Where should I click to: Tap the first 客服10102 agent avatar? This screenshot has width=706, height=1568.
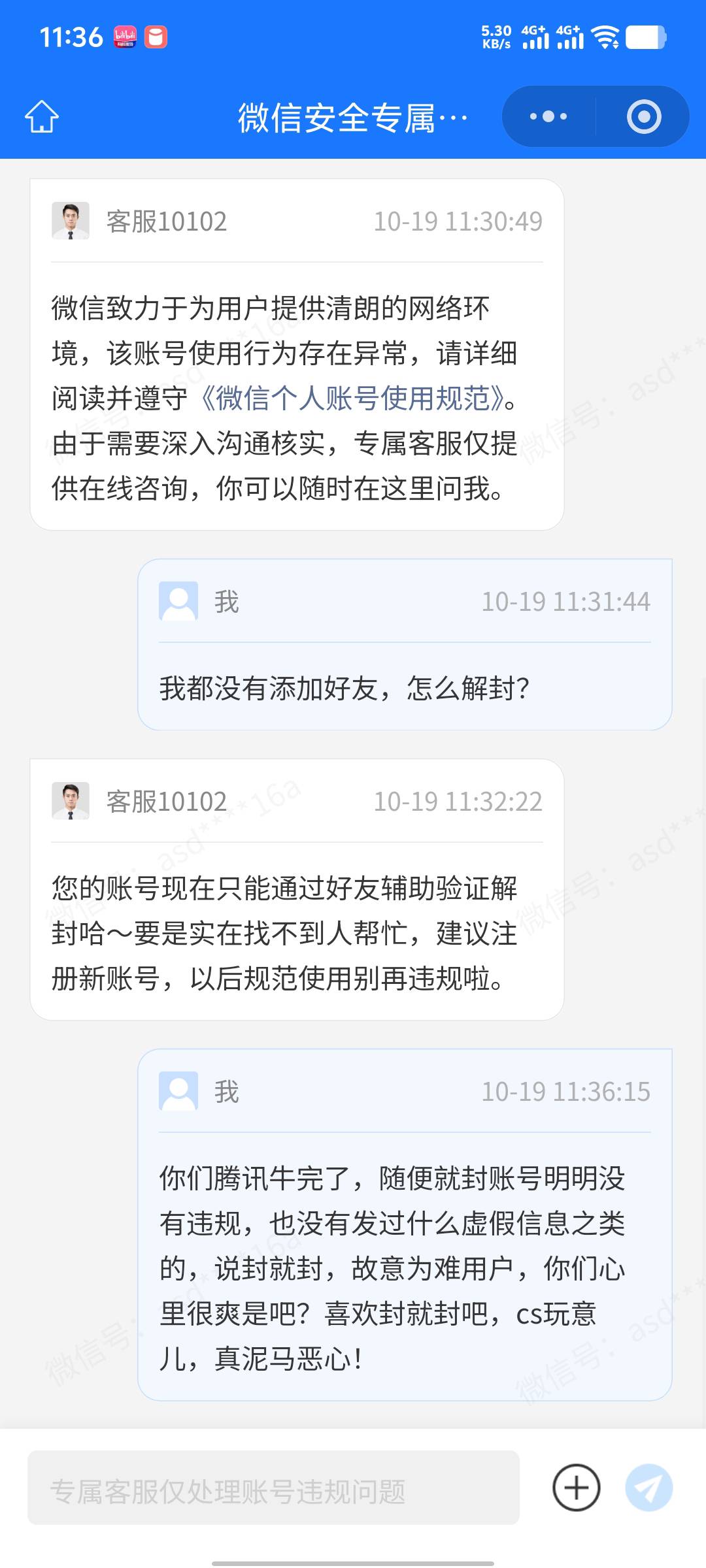[x=71, y=221]
